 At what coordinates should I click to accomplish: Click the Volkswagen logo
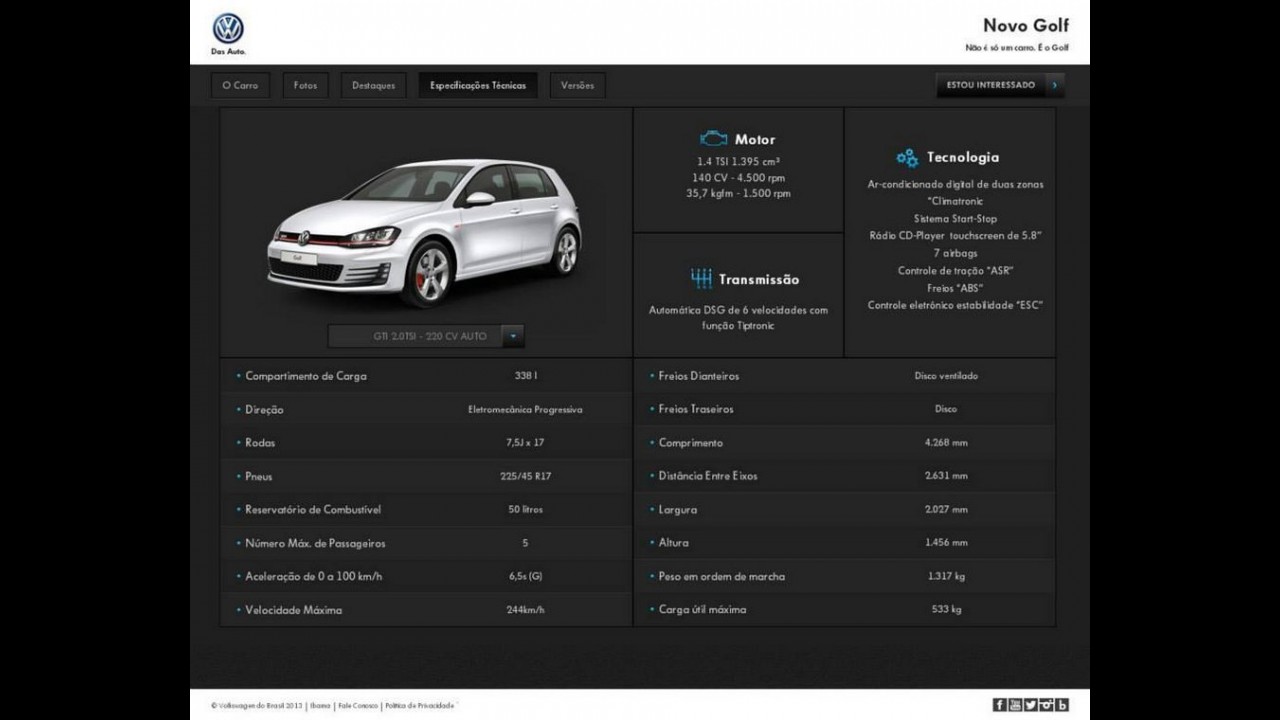[x=228, y=29]
